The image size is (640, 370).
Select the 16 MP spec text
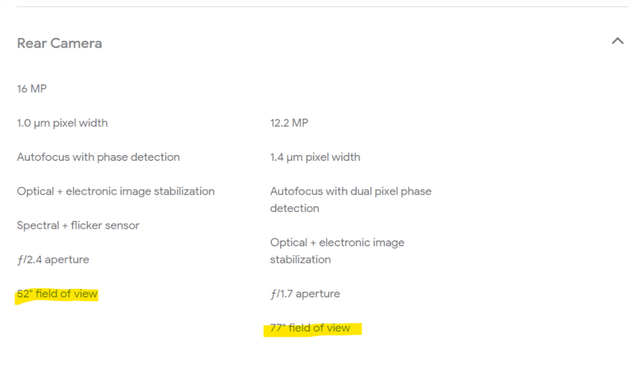(32, 89)
